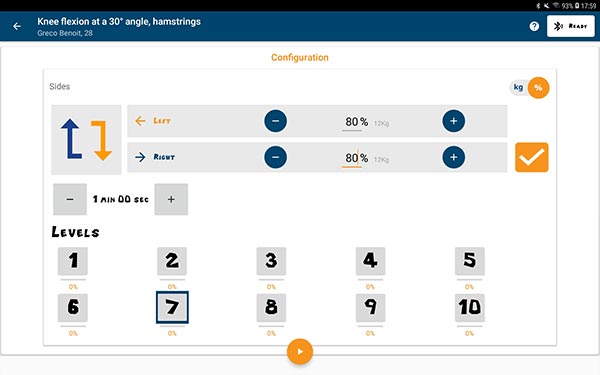The height and width of the screenshot is (375, 600).
Task: Select the % unit toggle
Action: point(538,88)
